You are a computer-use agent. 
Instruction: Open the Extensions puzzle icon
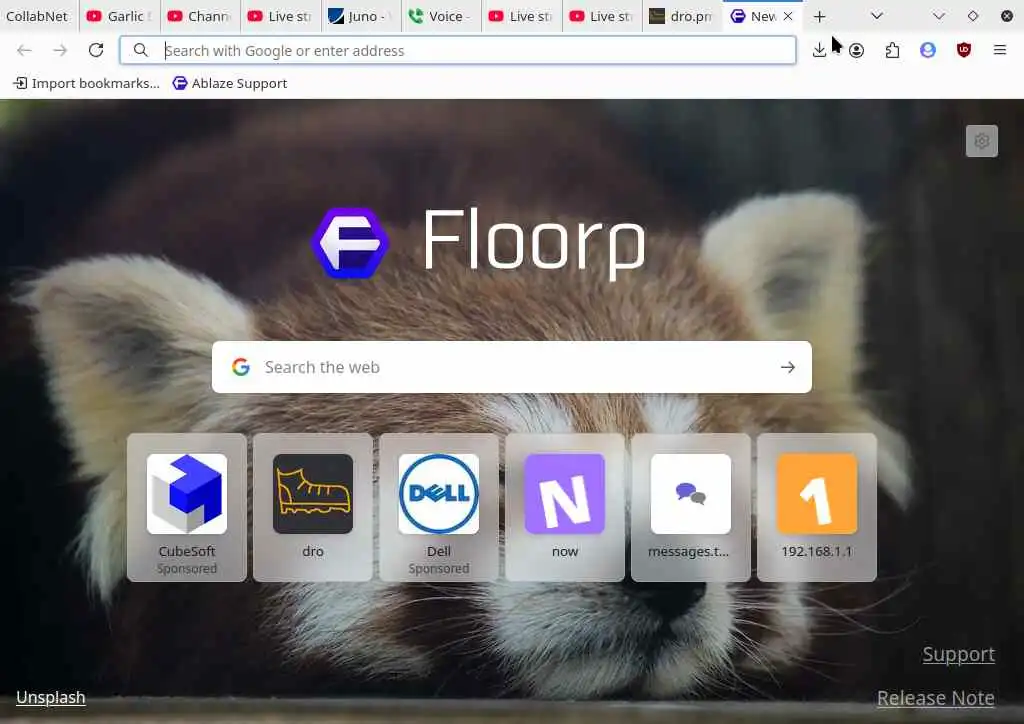point(892,50)
